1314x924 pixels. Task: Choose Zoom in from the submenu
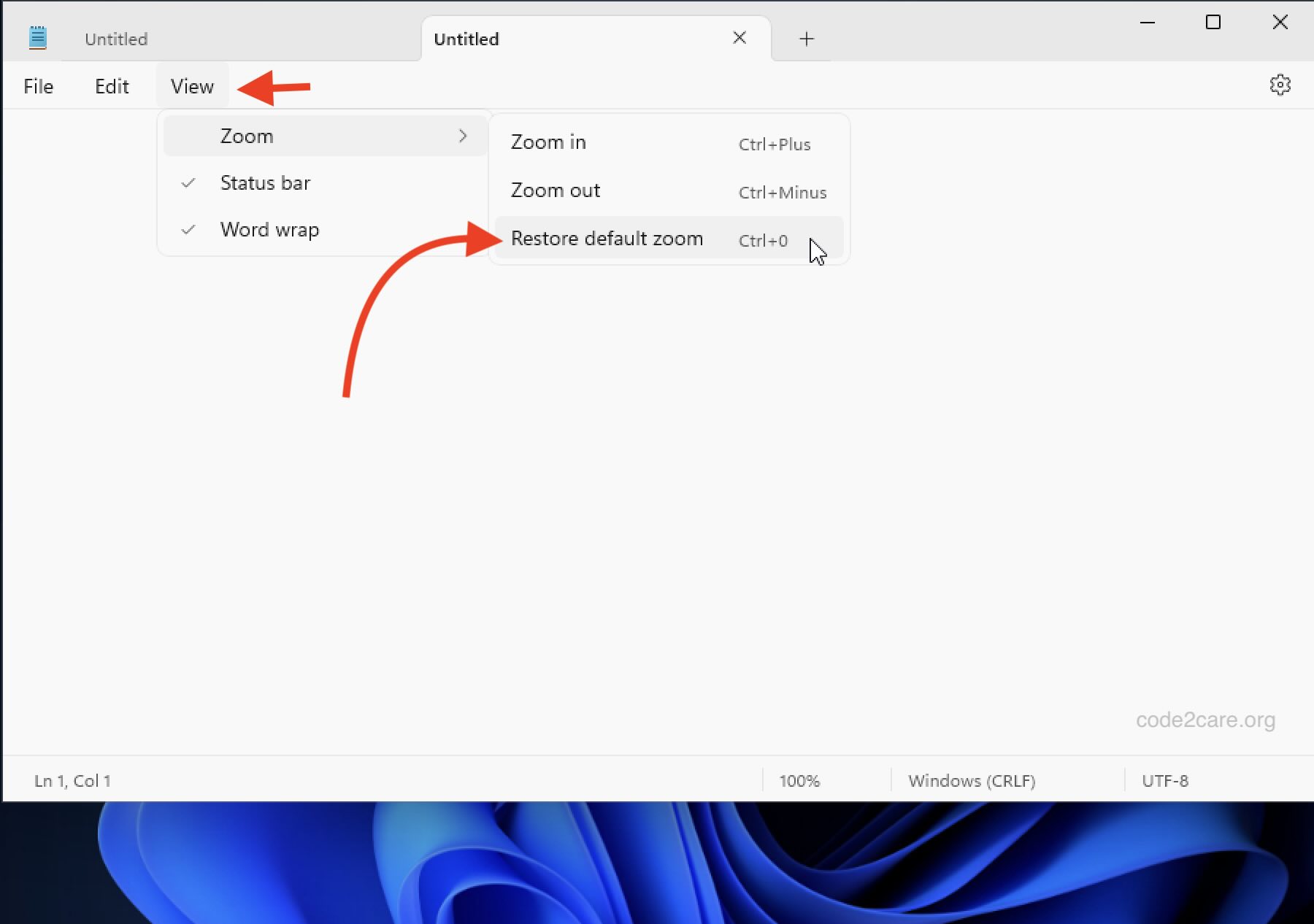548,142
